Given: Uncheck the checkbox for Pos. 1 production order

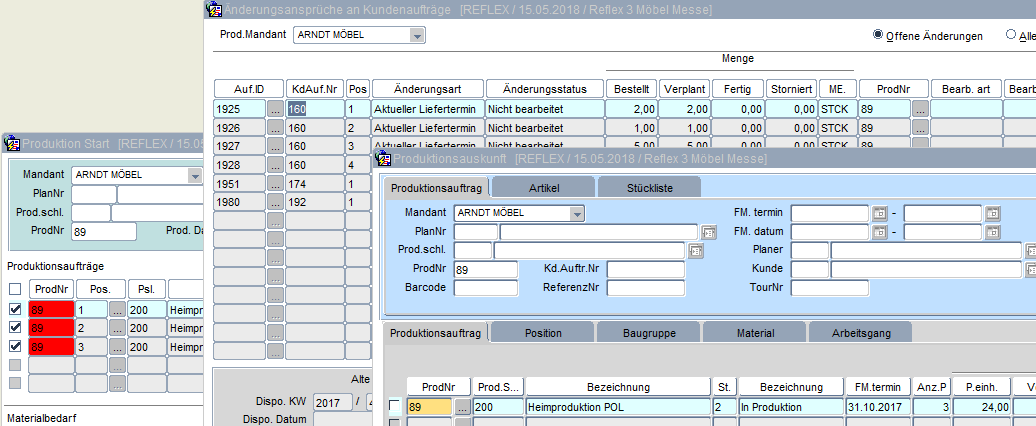Looking at the screenshot, I should click(x=14, y=310).
